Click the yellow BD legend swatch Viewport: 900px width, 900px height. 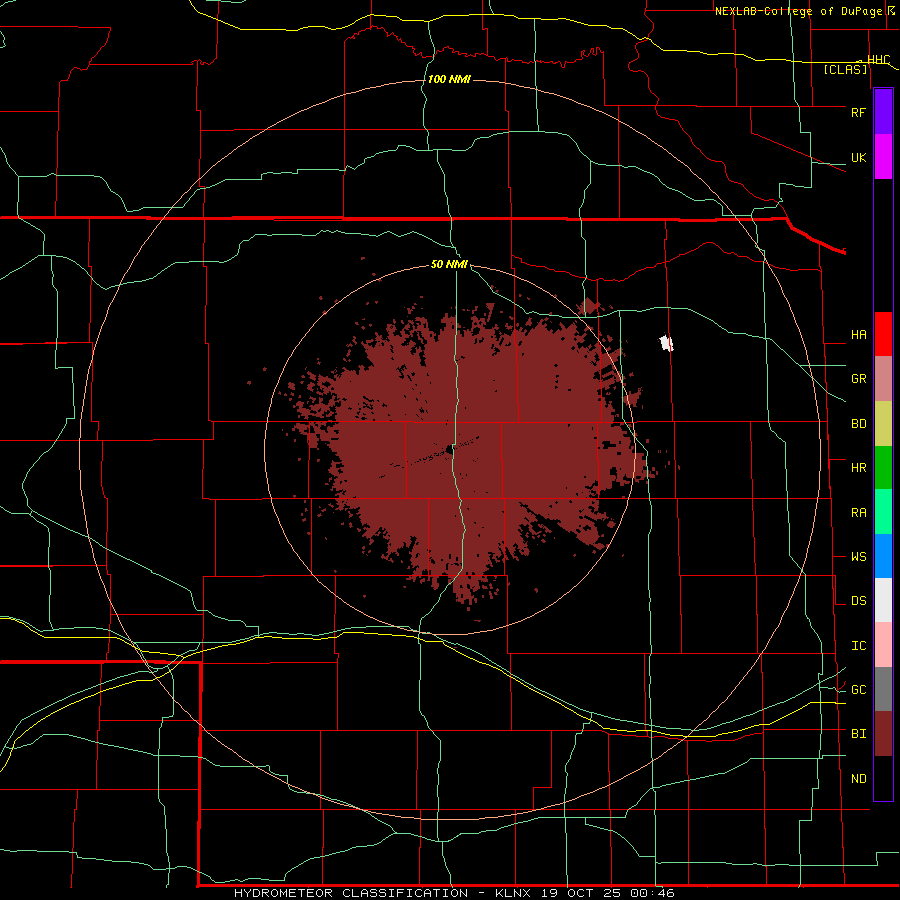click(x=883, y=424)
